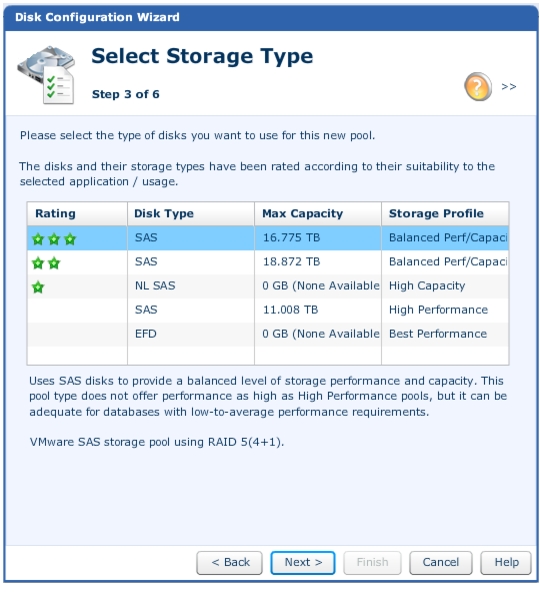Image resolution: width=540 pixels, height=608 pixels.
Task: Select the SAS 16.775 TB row
Action: (x=268, y=238)
